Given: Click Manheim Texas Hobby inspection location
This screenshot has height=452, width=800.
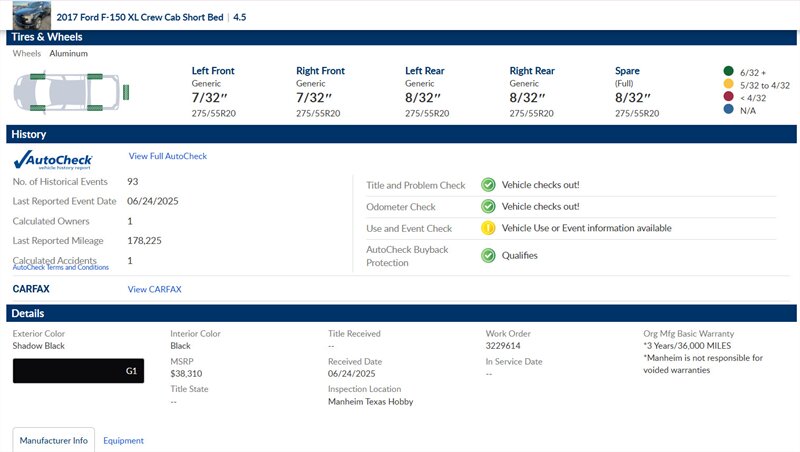Looking at the screenshot, I should (370, 401).
